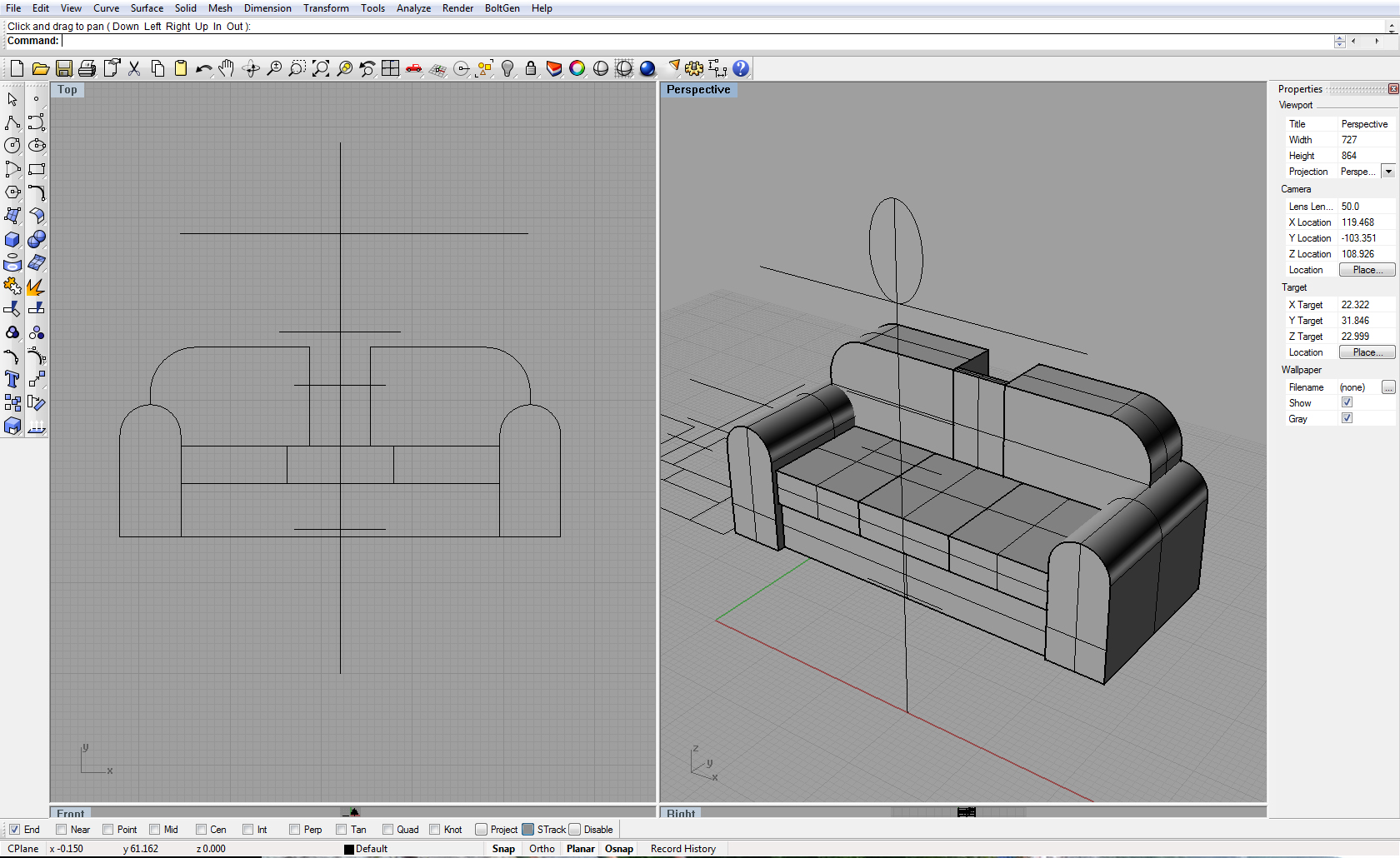Enable the Perp osnap checkbox
Viewport: 1400px width, 858px height.
pyautogui.click(x=294, y=829)
